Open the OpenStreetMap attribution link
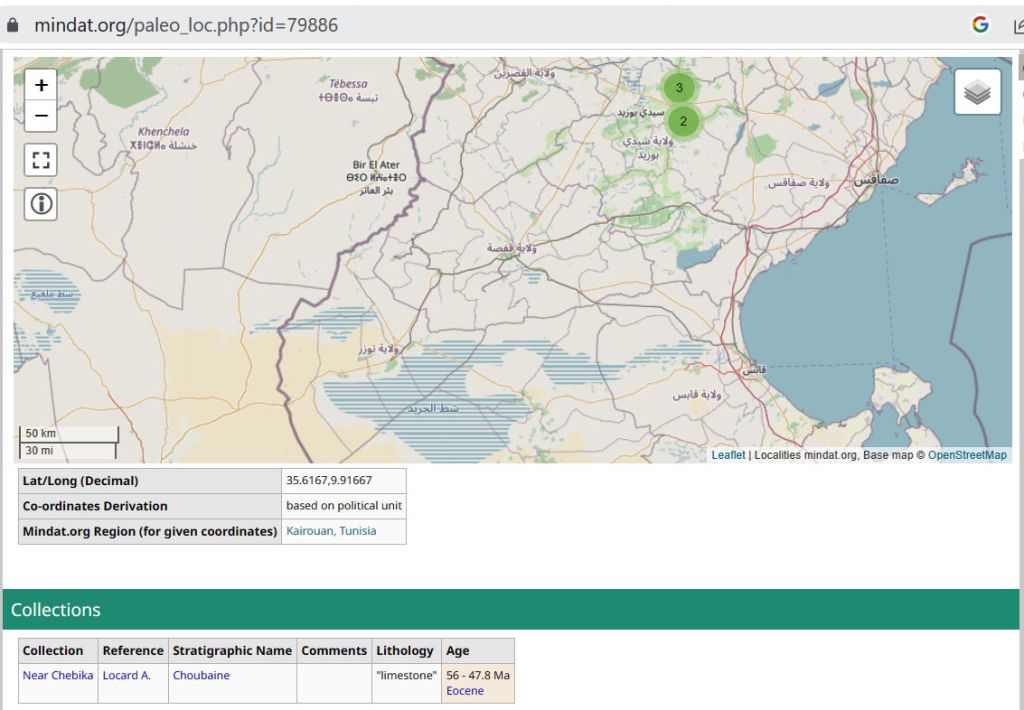 coord(967,455)
